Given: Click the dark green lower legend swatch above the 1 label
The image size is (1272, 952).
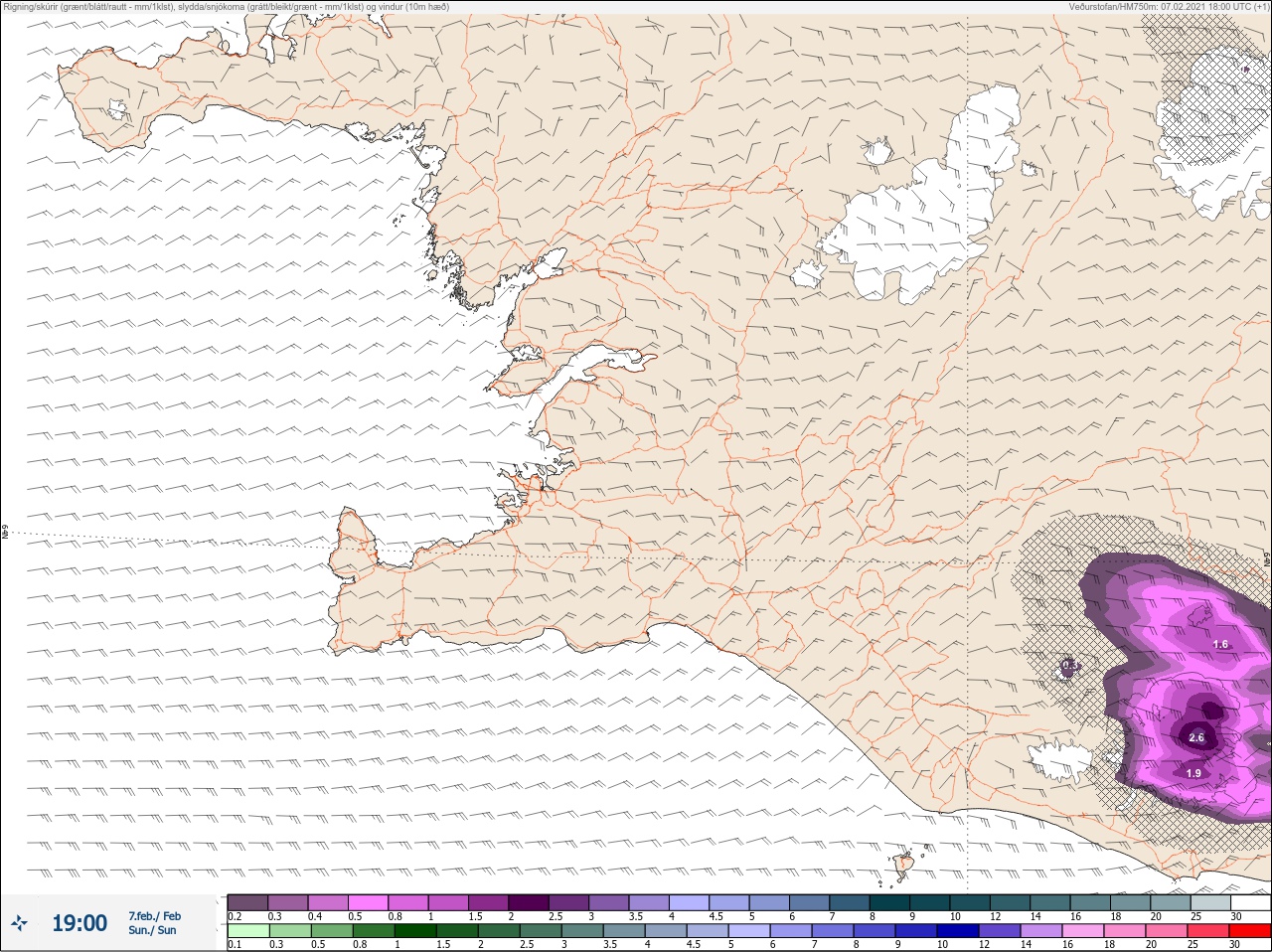Looking at the screenshot, I should [x=414, y=930].
